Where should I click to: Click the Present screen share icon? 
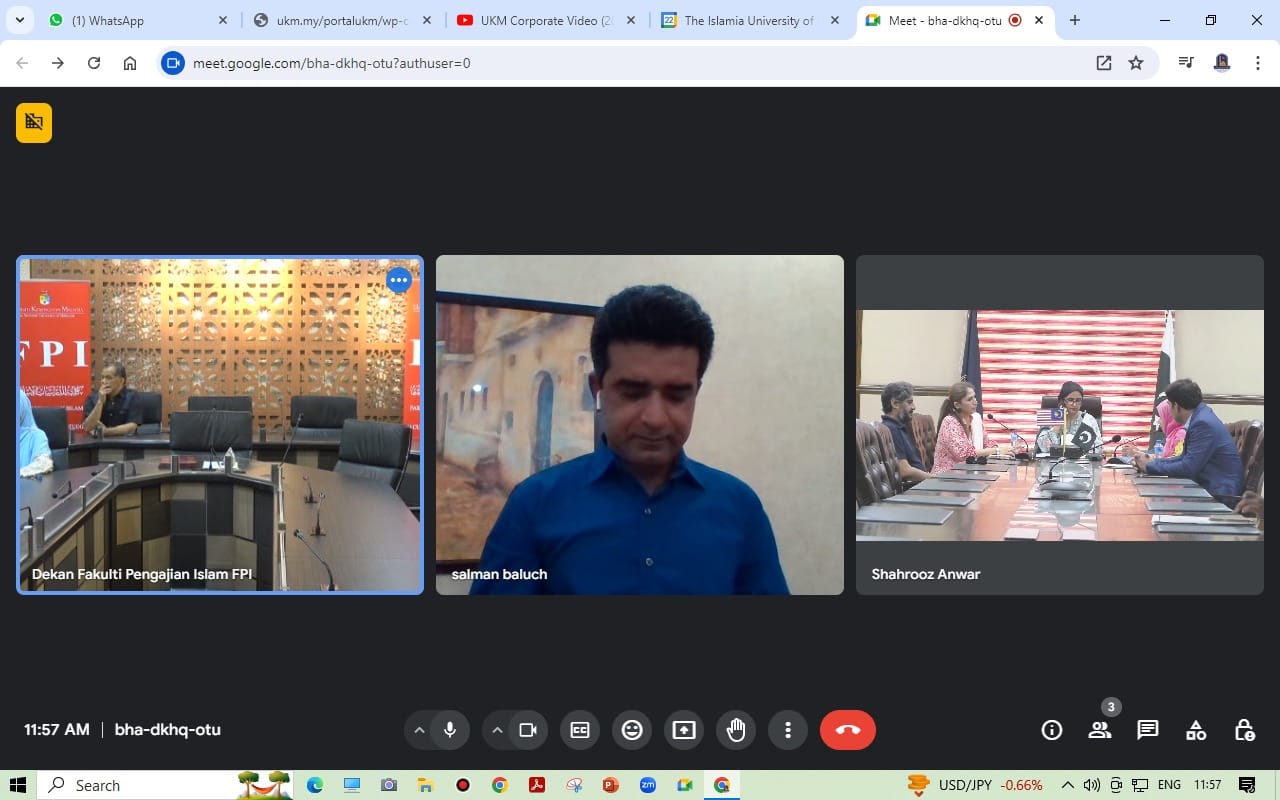tap(684, 730)
